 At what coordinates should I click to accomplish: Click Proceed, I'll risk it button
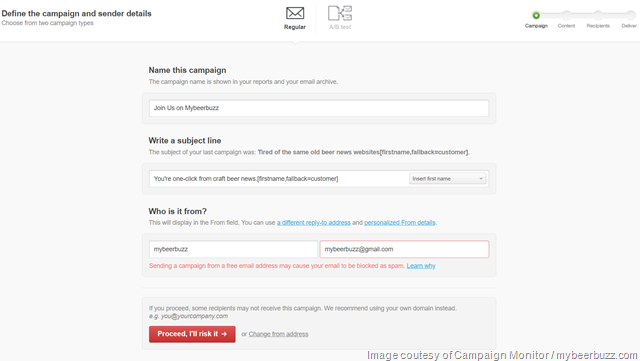coord(192,334)
